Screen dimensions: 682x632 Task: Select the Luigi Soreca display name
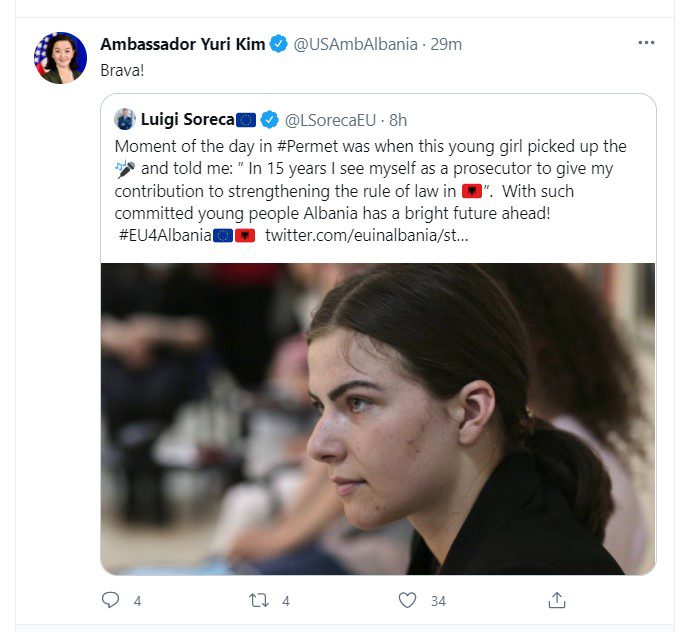(187, 120)
